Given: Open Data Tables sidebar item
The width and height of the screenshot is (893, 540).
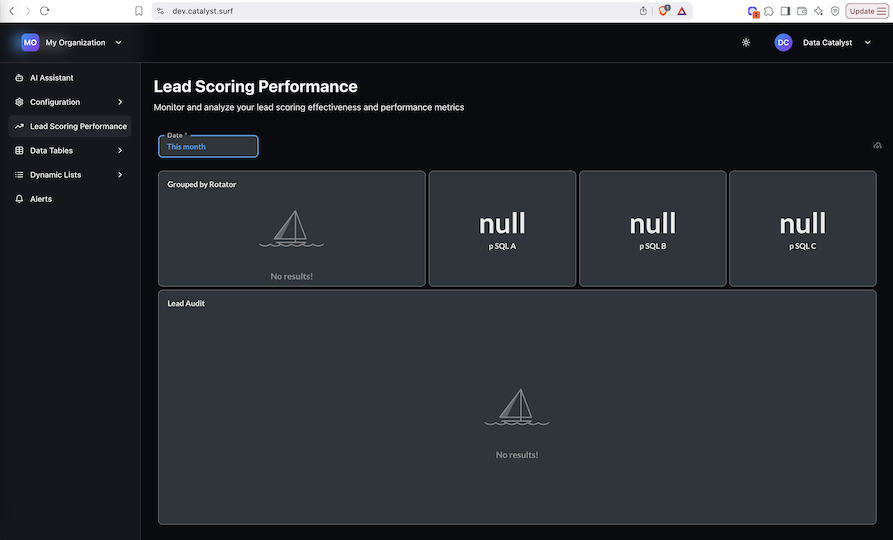Looking at the screenshot, I should point(69,150).
